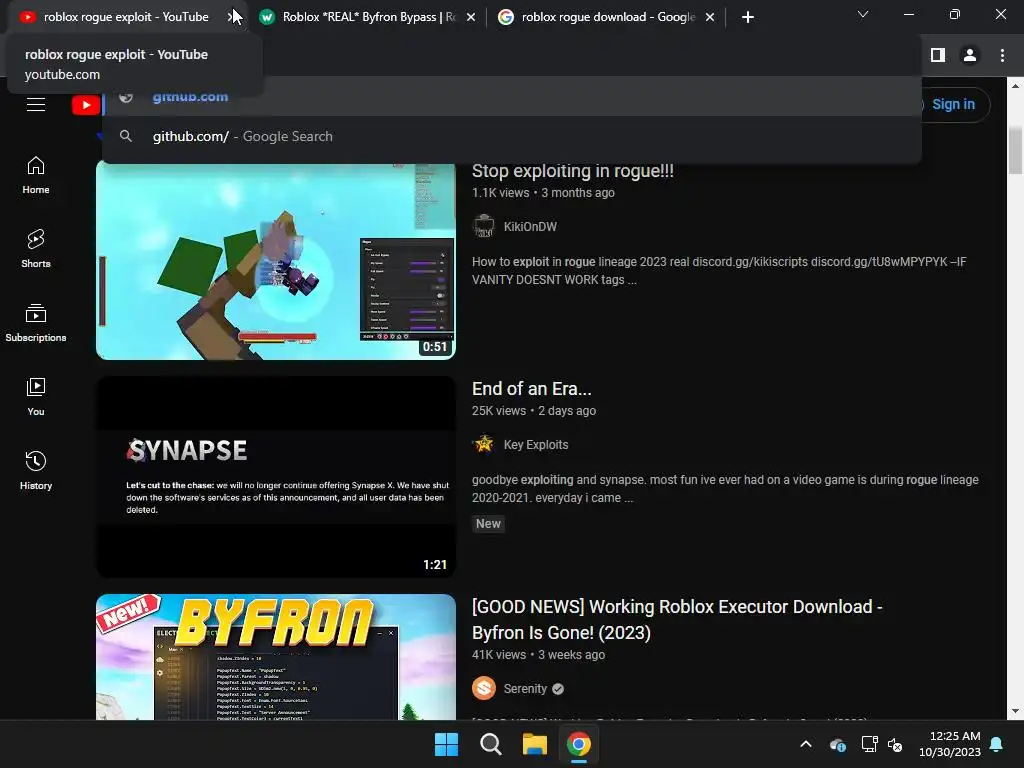Open File Explorer from the taskbar
The height and width of the screenshot is (768, 1024).
click(534, 744)
